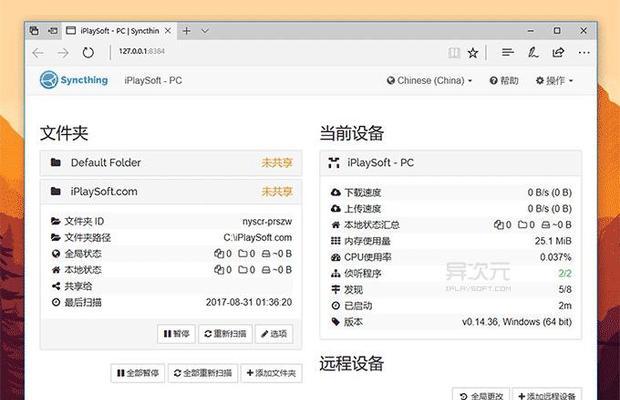Pause all folders with 全部暂停
The height and width of the screenshot is (400, 620).
point(138,373)
